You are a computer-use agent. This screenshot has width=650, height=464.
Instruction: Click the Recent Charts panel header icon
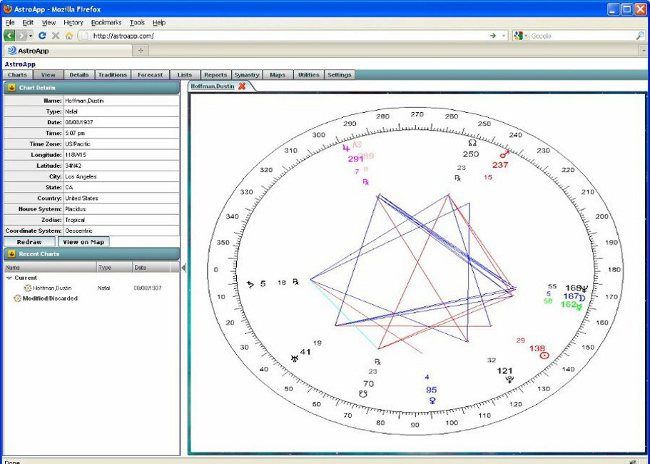pos(10,254)
